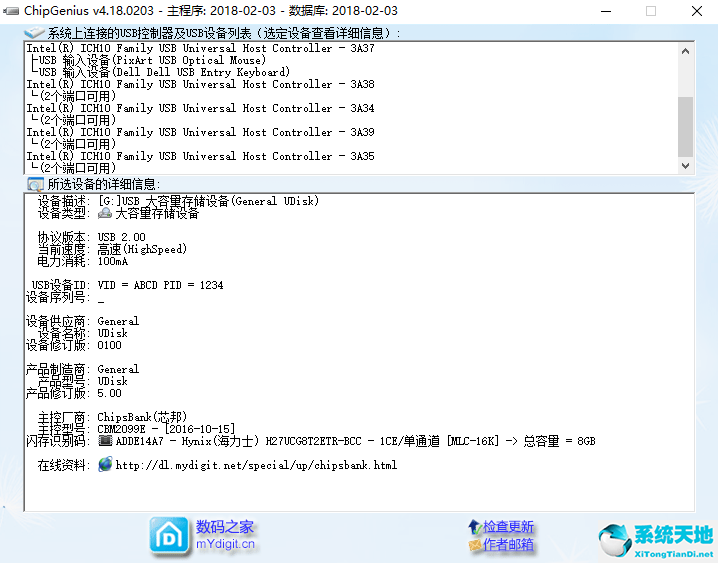Click the 检查更新 link
The image size is (718, 563).
(508, 526)
